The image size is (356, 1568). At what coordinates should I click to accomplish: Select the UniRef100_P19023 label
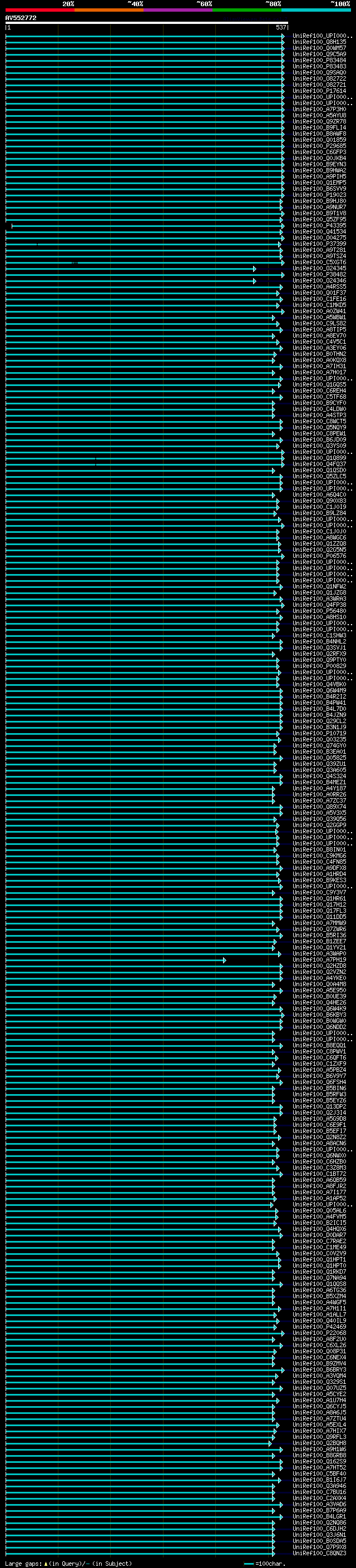(x=319, y=195)
